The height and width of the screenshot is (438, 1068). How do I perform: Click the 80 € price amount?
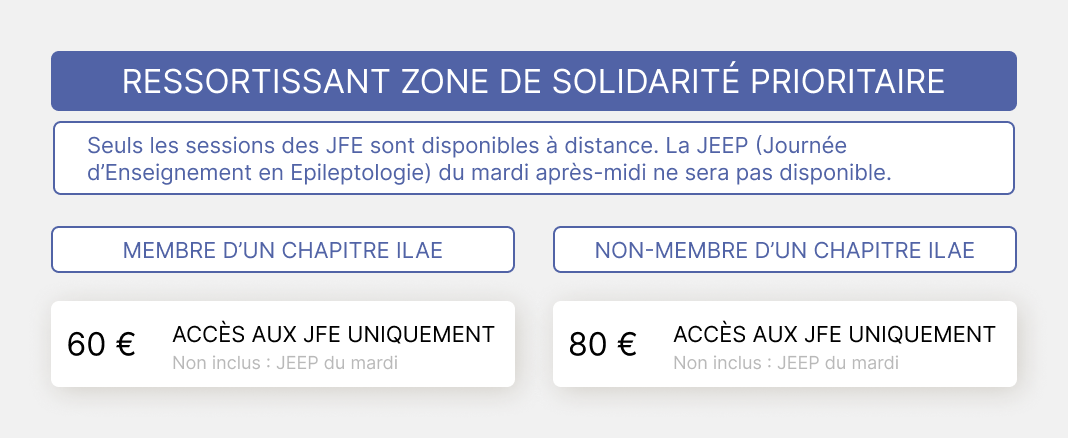603,344
